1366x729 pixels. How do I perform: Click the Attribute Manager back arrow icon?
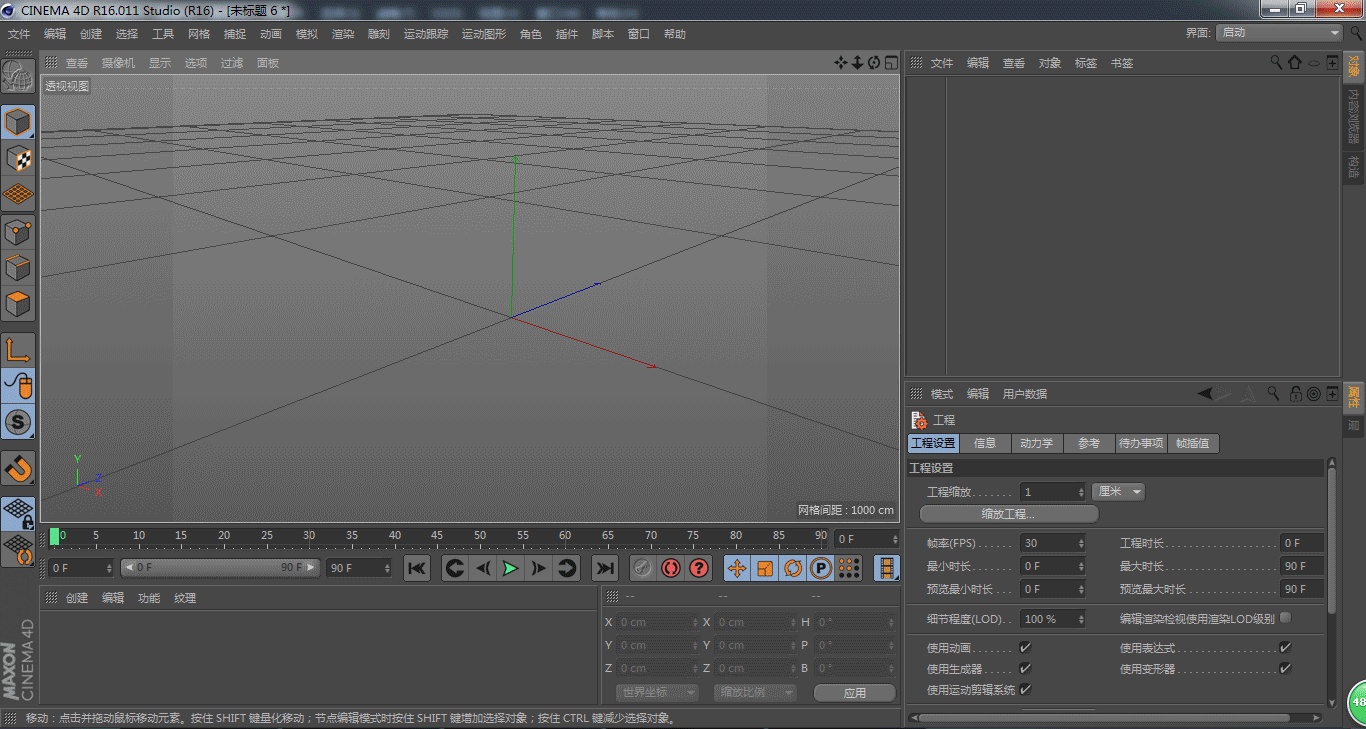pos(1206,394)
